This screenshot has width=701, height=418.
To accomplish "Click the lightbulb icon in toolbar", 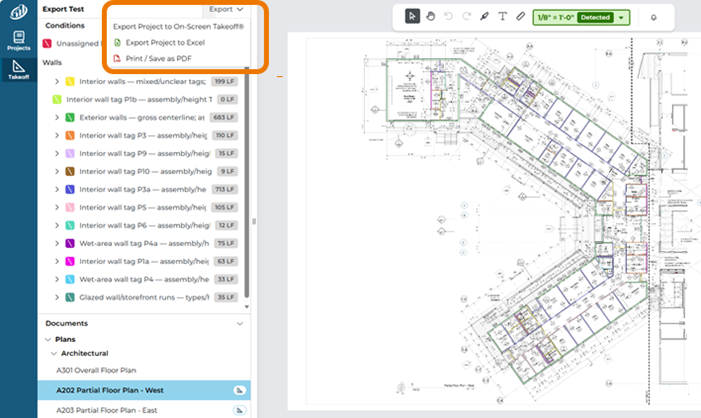I will point(654,17).
